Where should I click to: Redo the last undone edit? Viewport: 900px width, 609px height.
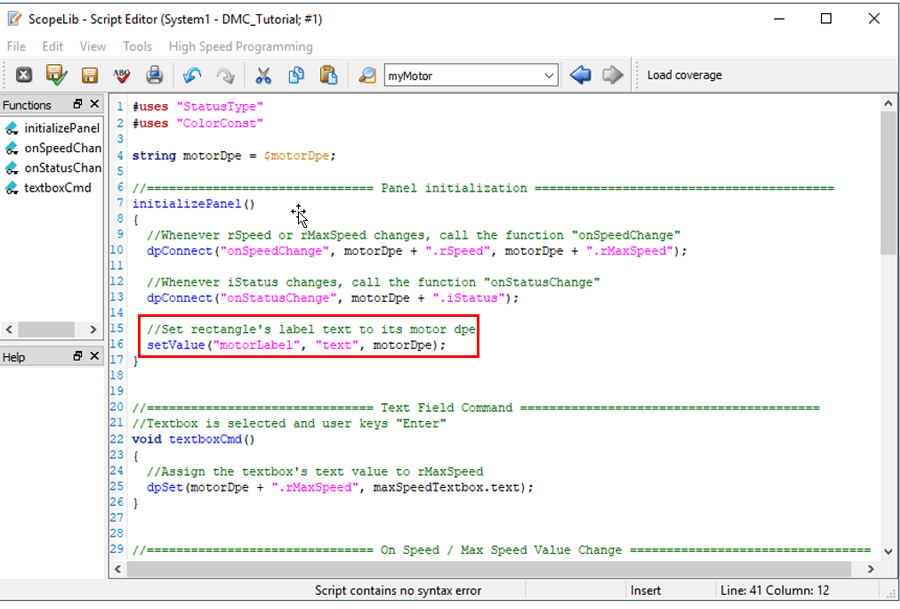click(x=225, y=75)
